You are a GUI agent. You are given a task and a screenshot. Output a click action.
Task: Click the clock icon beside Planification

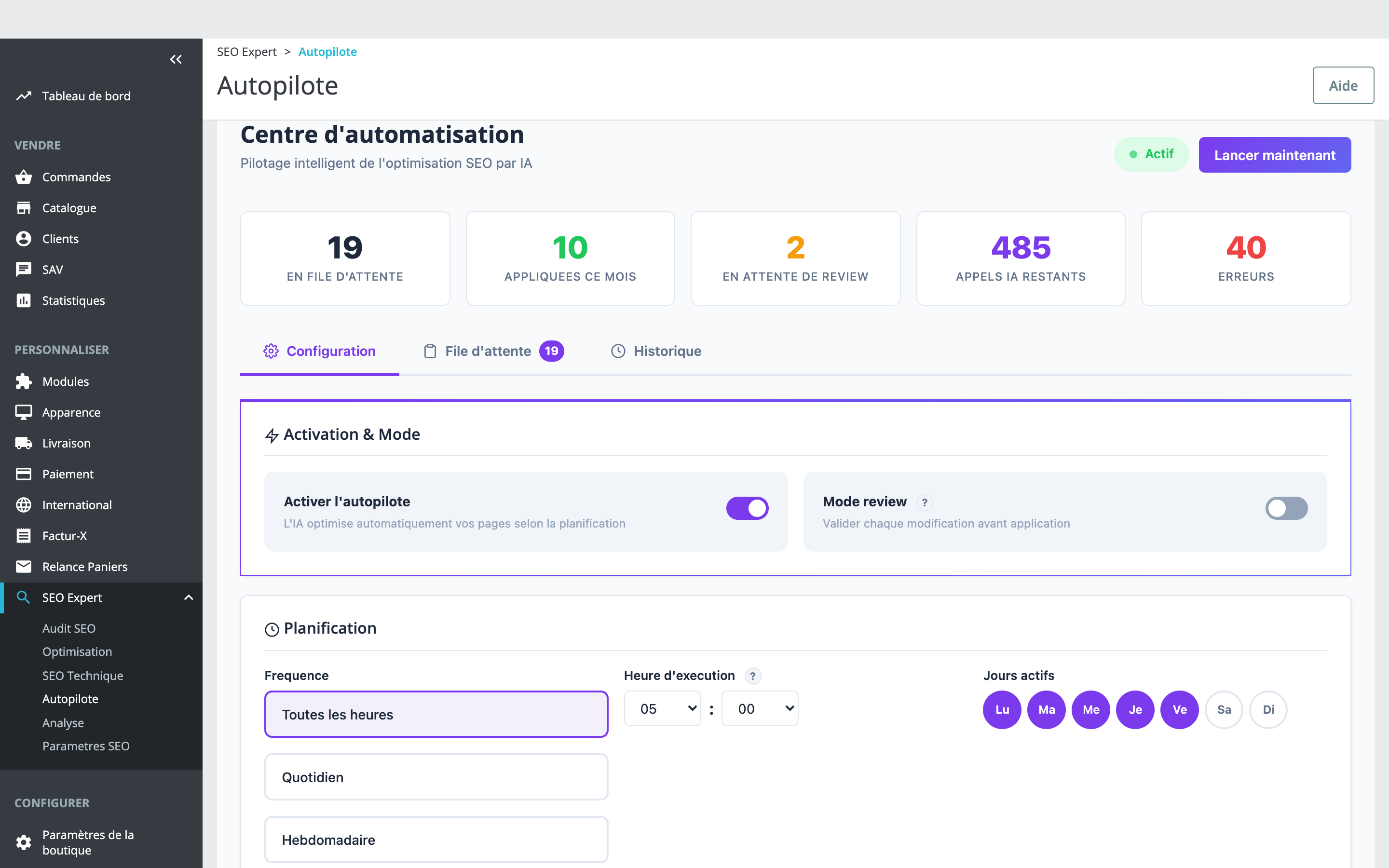click(x=272, y=630)
